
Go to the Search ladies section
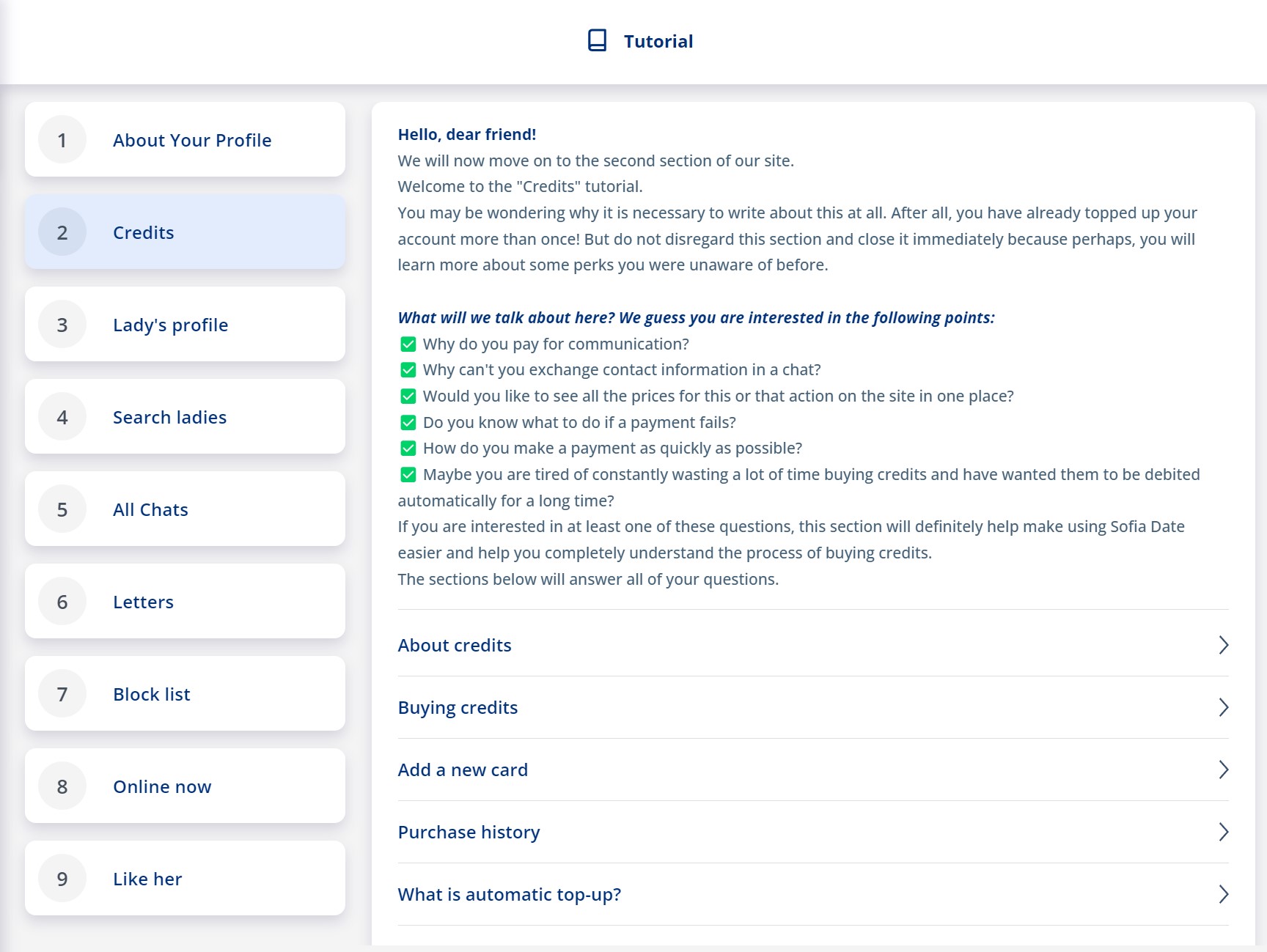[185, 416]
